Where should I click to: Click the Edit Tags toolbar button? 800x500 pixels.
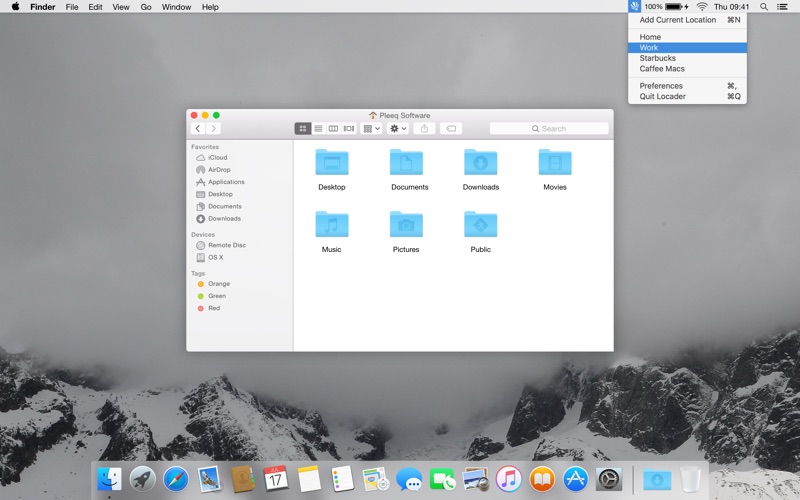click(451, 129)
